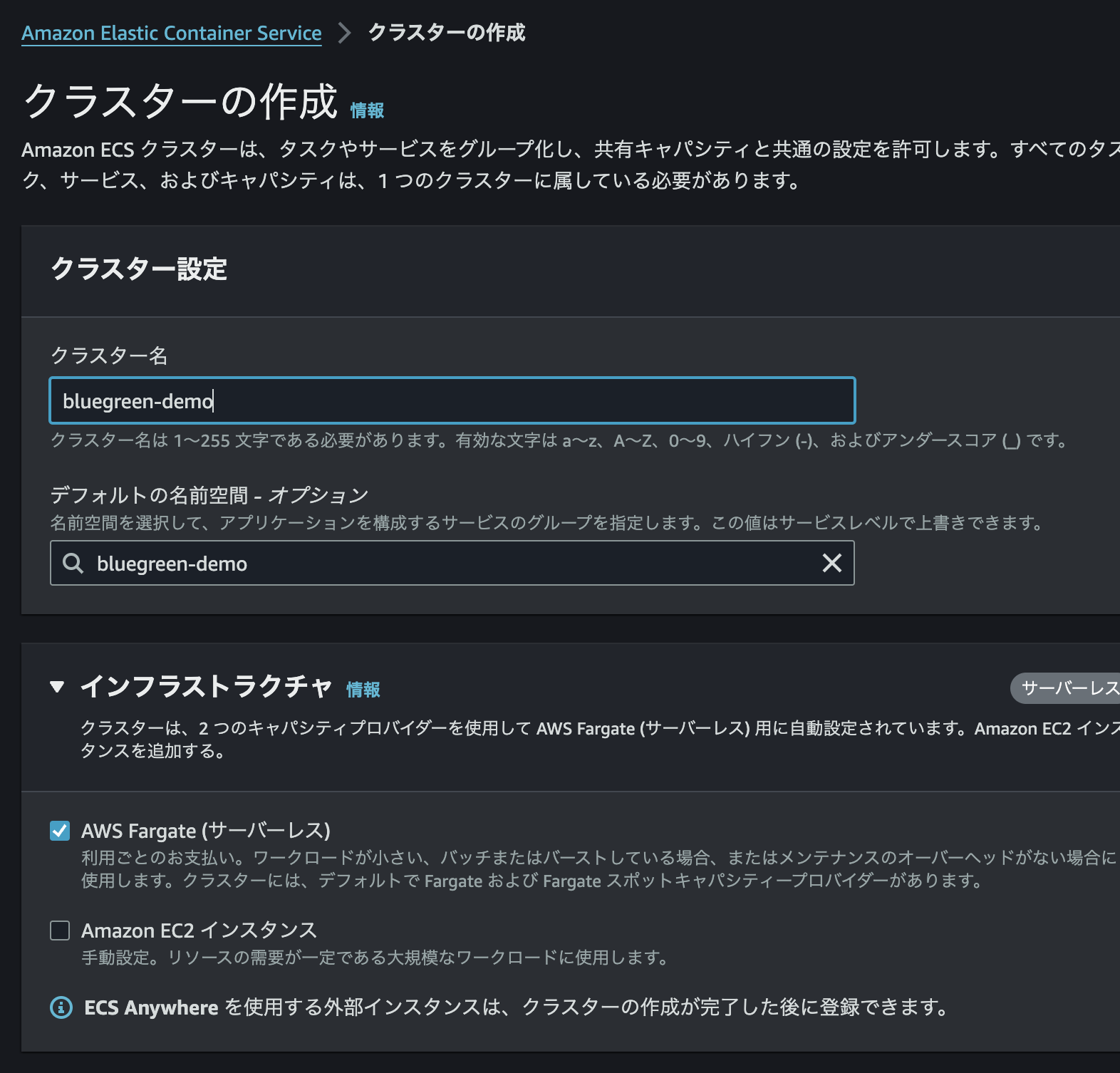1120x1073 pixels.
Task: Click the サーバーレス badge
Action: point(1066,688)
